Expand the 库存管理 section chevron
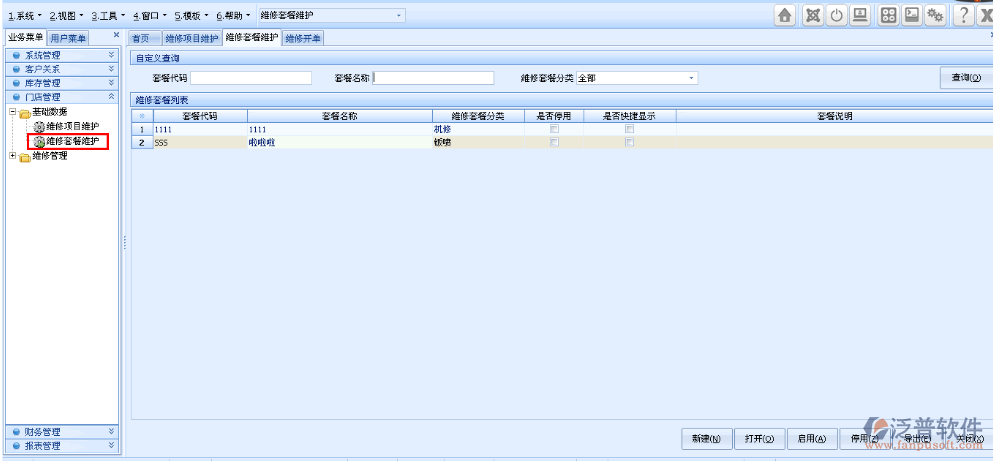 point(111,83)
